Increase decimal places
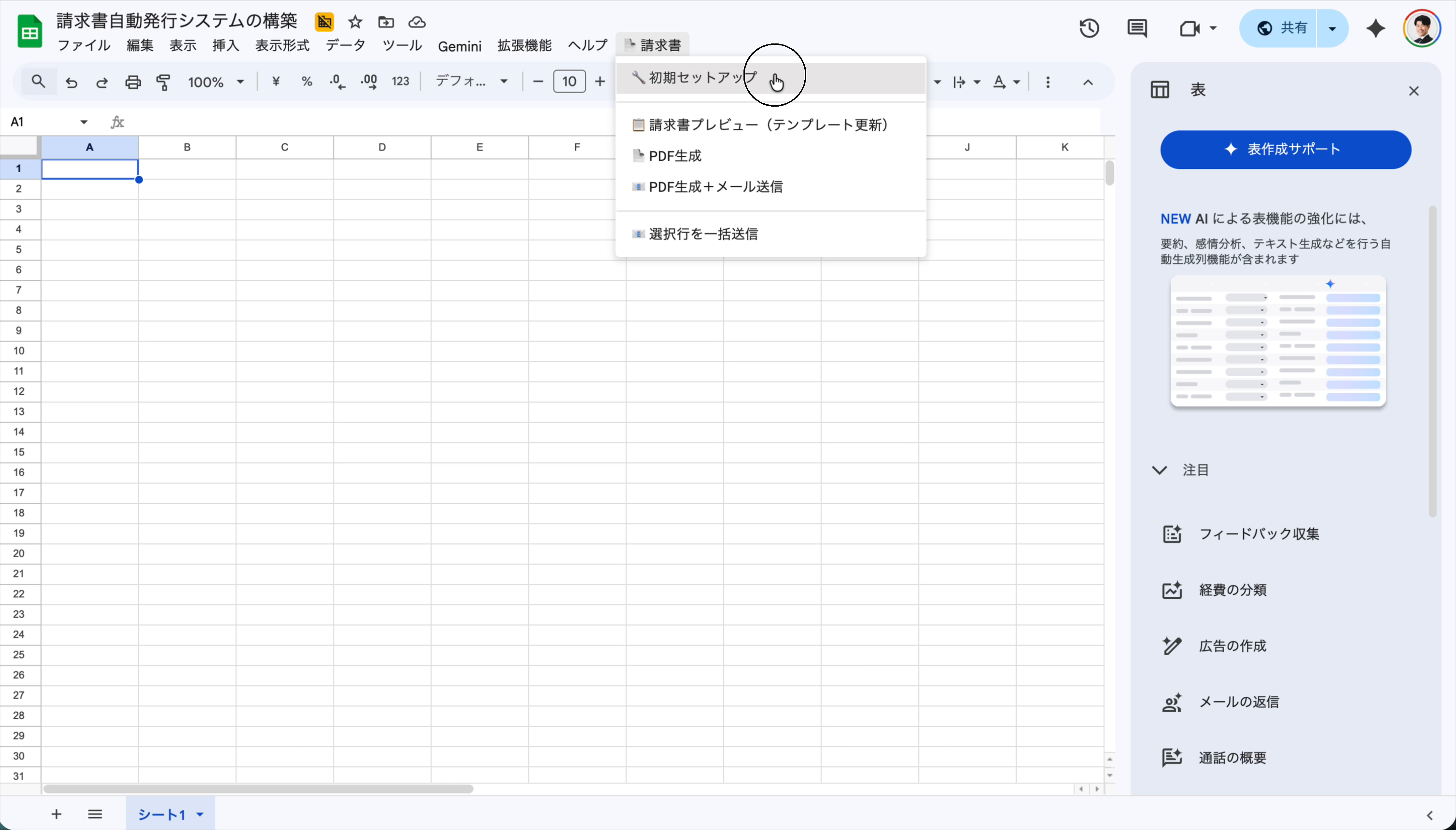The width and height of the screenshot is (1456, 830). (x=368, y=82)
